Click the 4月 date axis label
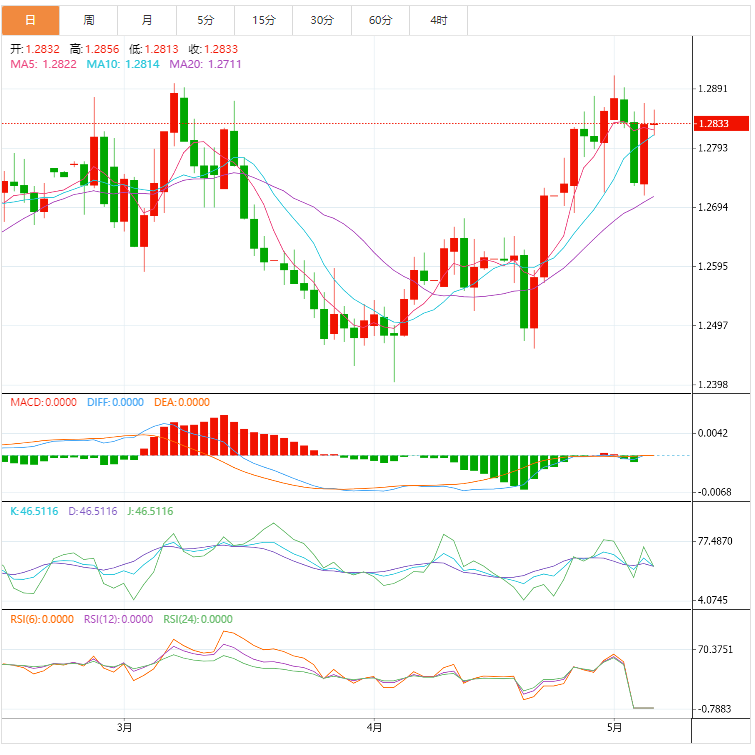Screen dimensions: 755x755 point(374,727)
